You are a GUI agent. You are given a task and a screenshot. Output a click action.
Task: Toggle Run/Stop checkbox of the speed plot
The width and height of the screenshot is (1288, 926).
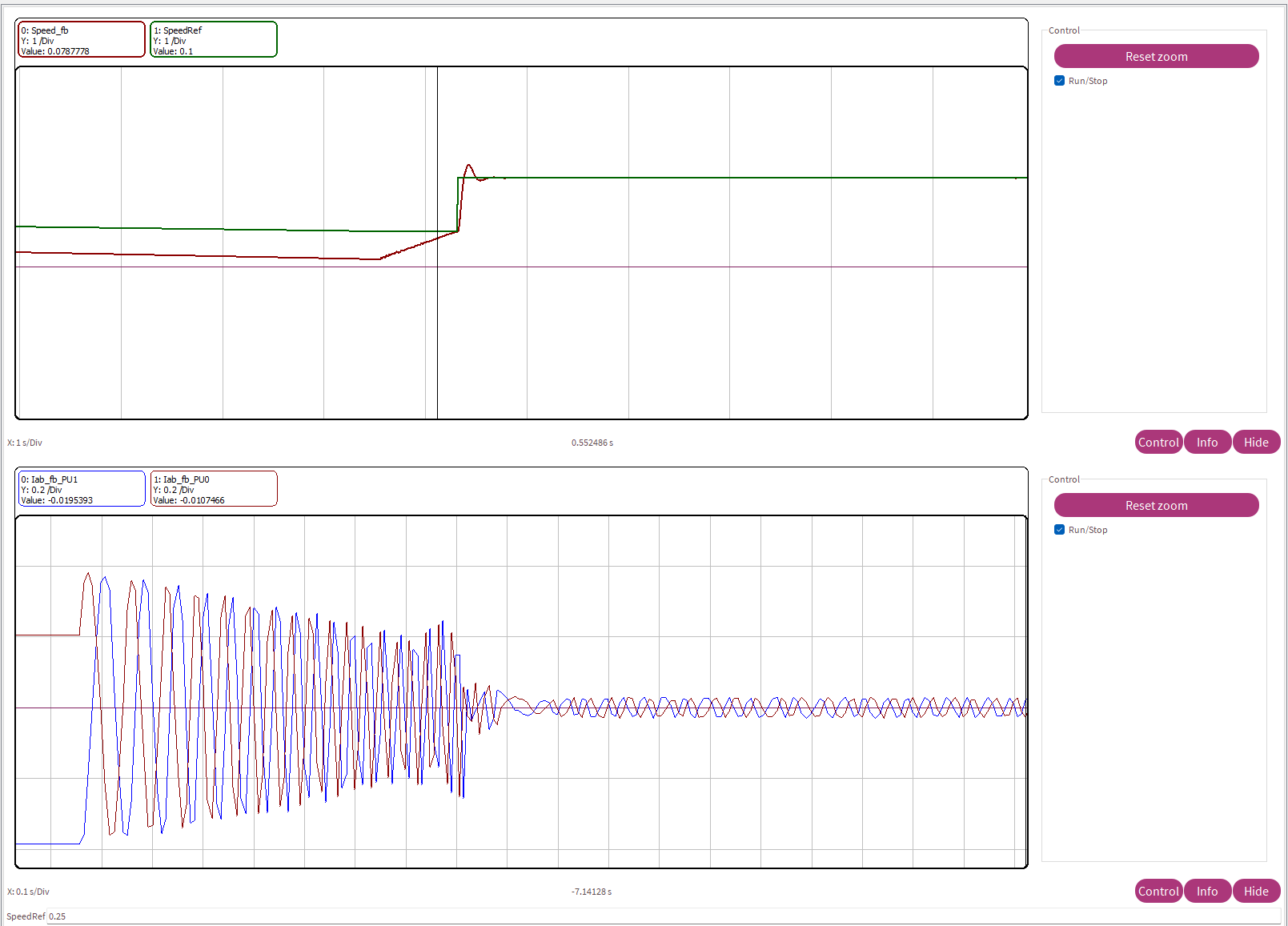click(x=1059, y=81)
